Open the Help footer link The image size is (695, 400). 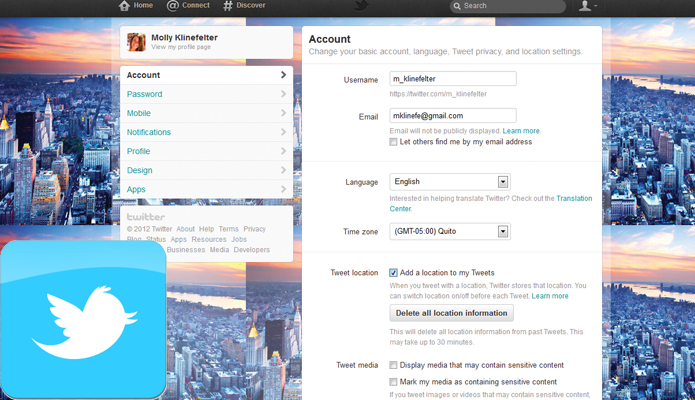tap(207, 229)
